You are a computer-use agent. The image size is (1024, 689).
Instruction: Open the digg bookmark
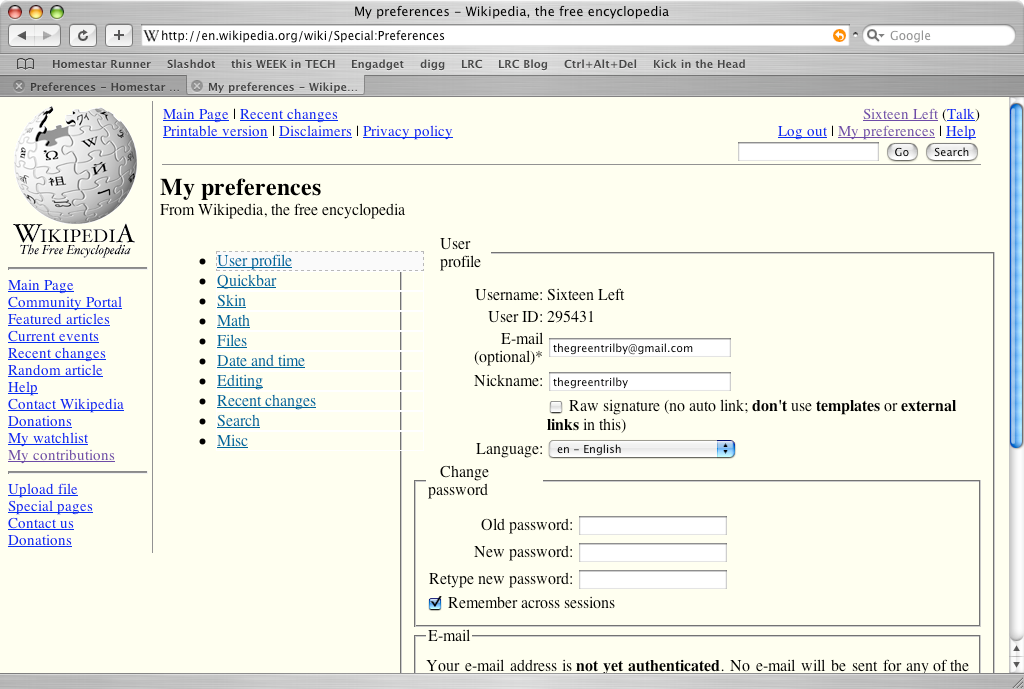click(x=432, y=64)
